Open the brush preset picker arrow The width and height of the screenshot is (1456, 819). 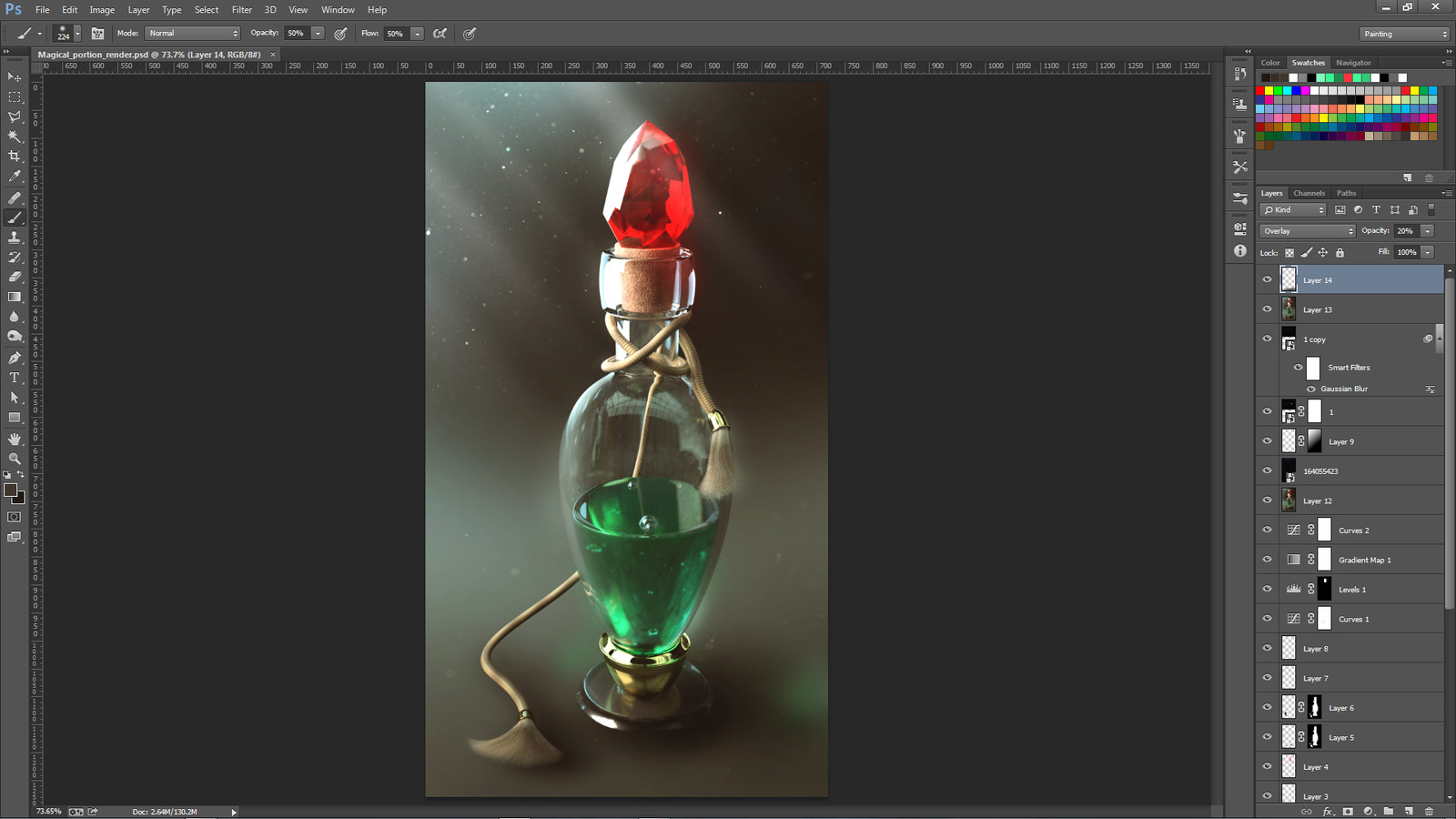[77, 34]
